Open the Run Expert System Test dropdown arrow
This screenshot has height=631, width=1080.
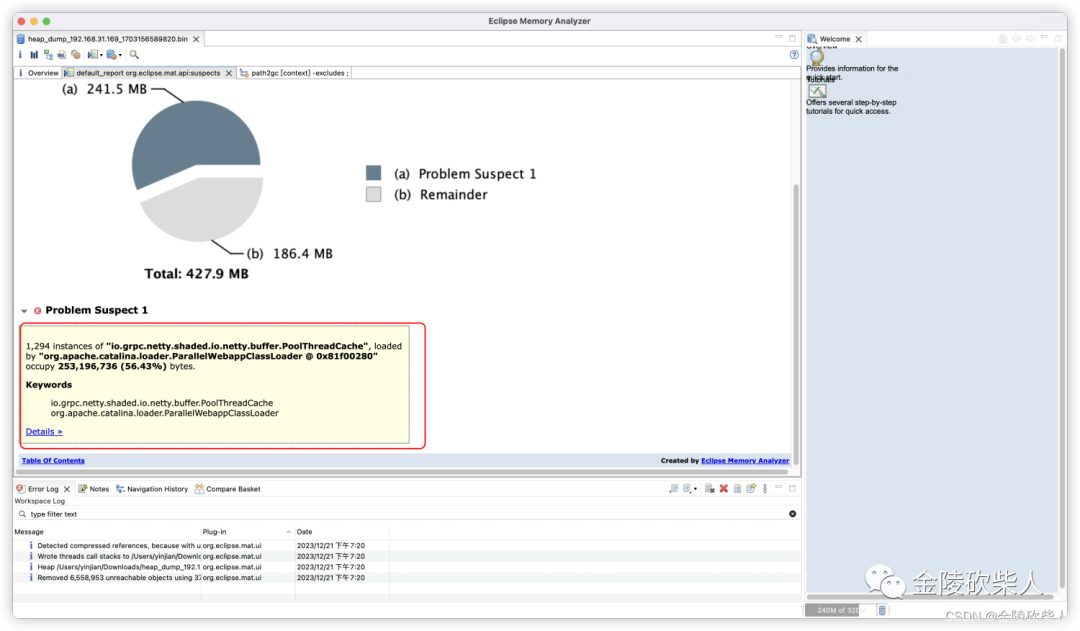[101, 55]
